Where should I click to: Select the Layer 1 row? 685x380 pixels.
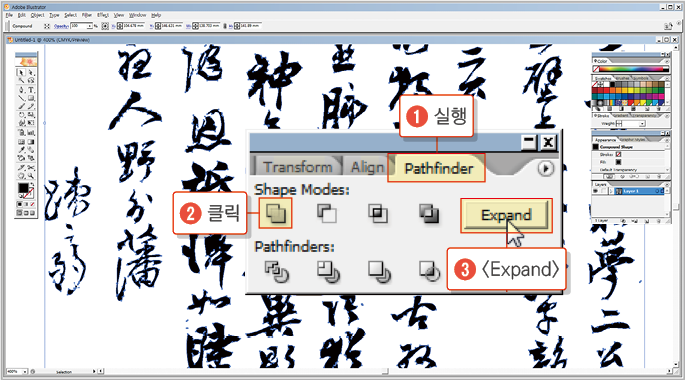click(x=639, y=191)
